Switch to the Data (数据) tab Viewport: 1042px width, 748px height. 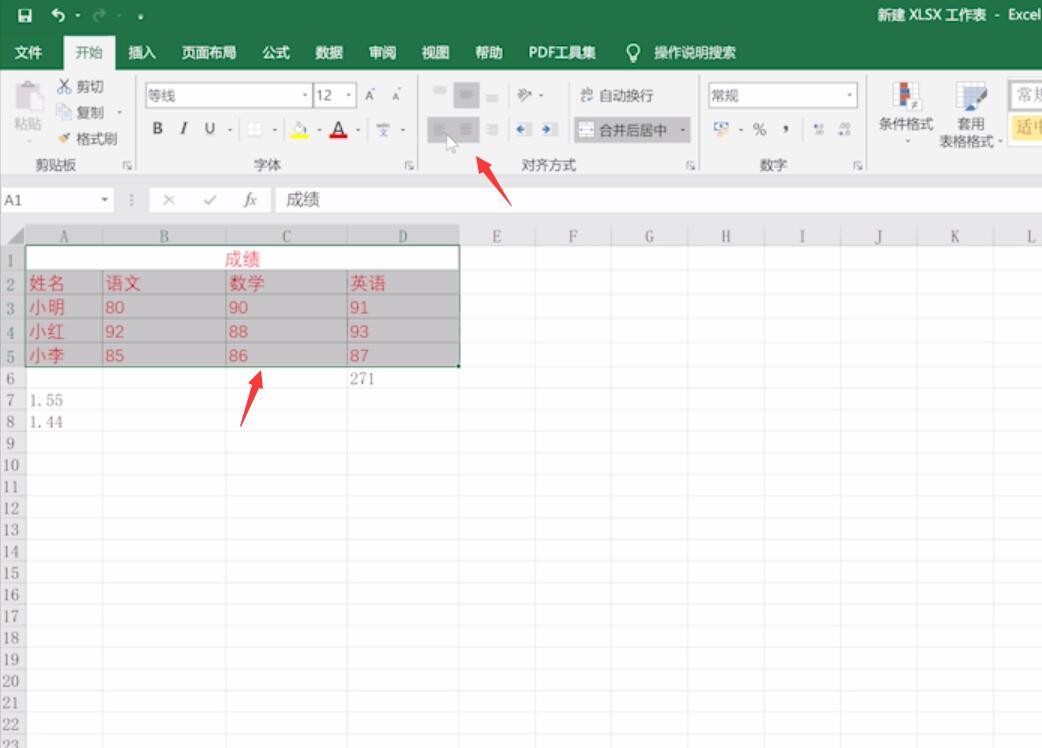(x=329, y=52)
